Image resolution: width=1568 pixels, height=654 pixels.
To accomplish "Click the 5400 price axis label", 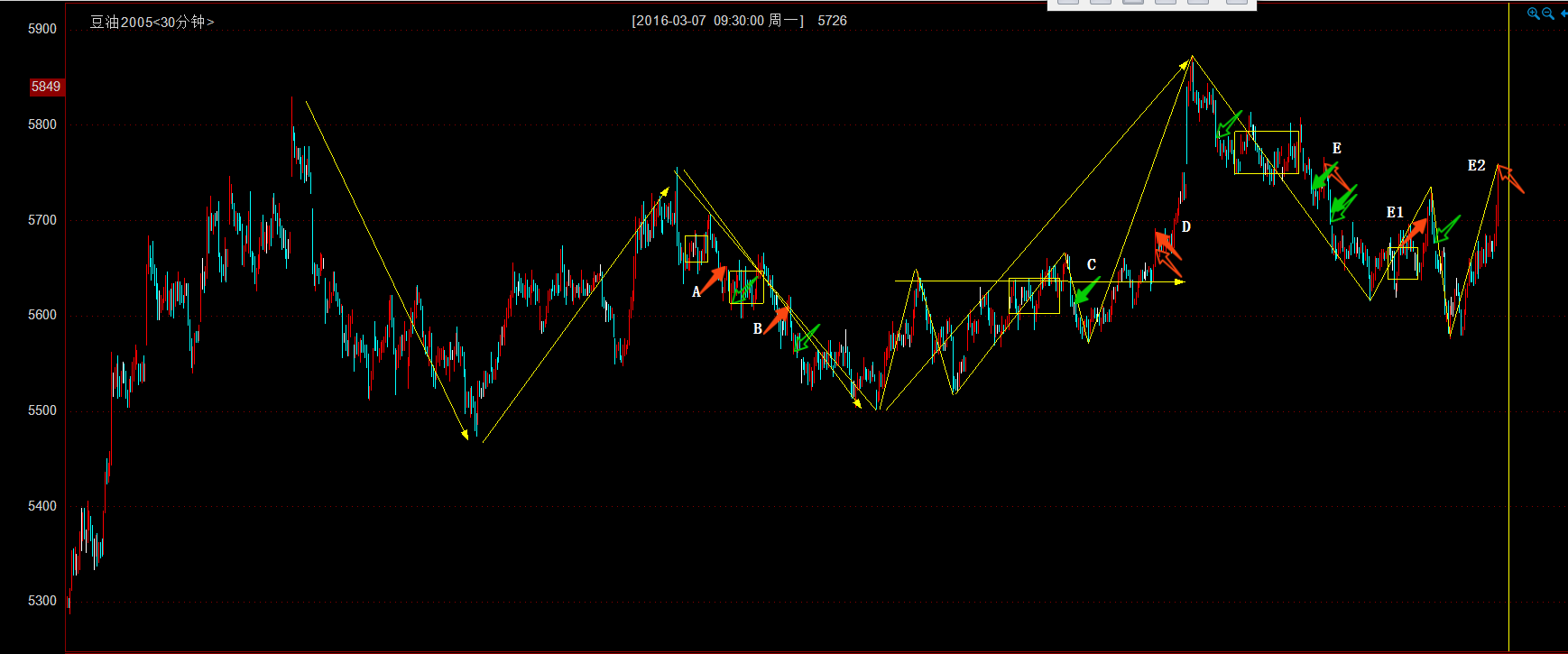I will [x=42, y=506].
